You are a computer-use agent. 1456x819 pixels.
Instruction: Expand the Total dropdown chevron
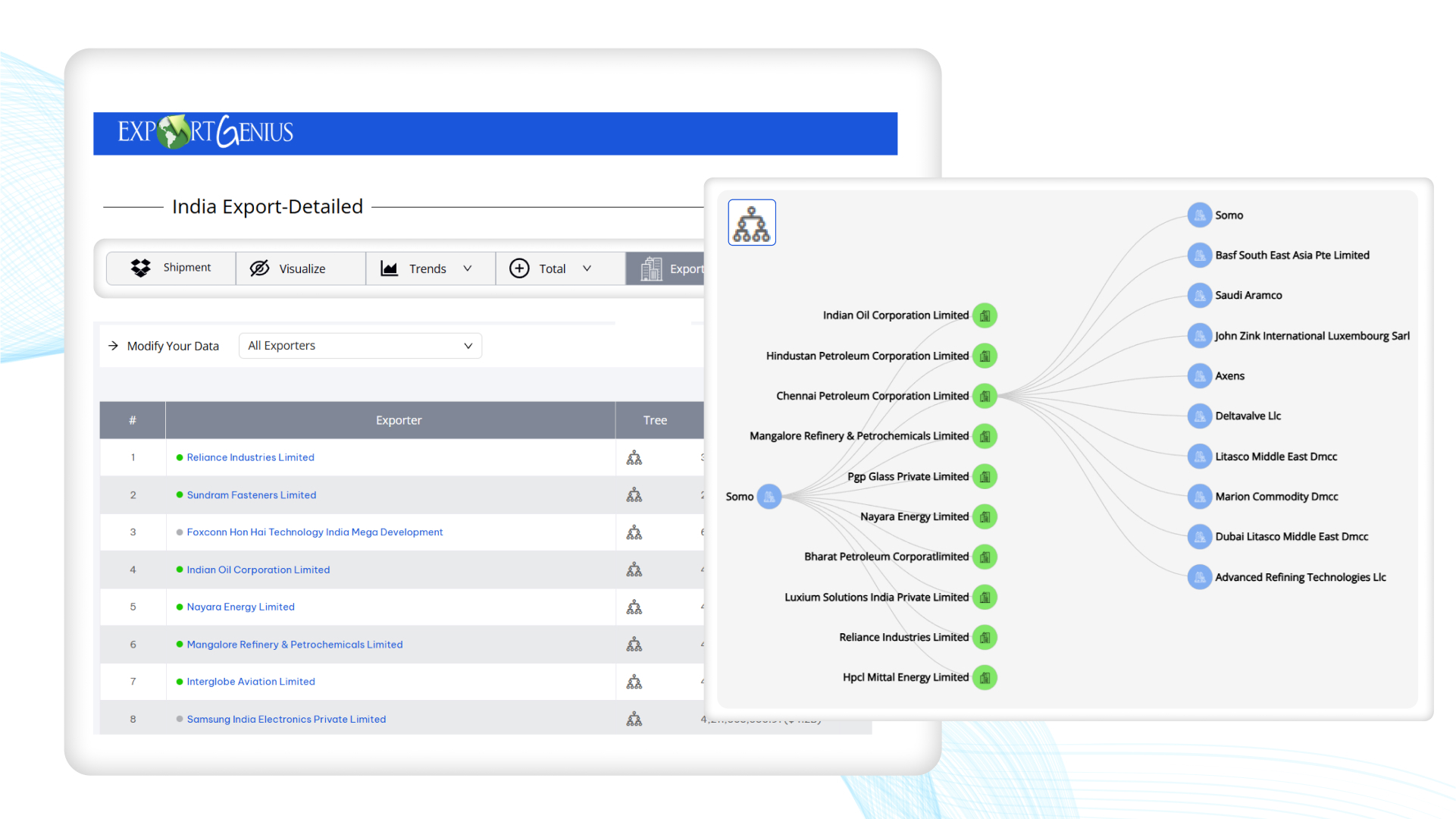coord(587,268)
